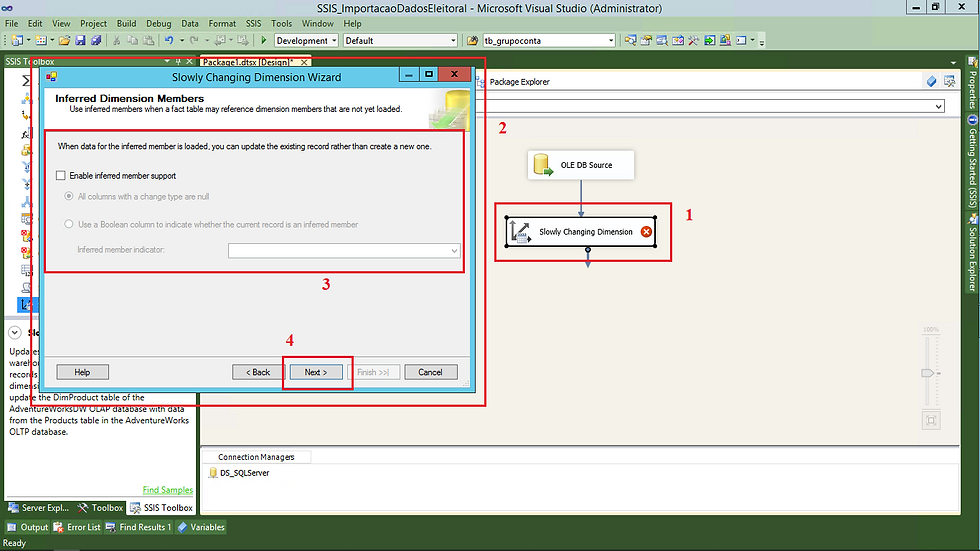
Task: Click the fit-to-window icon below the zoom slider
Action: 931,420
